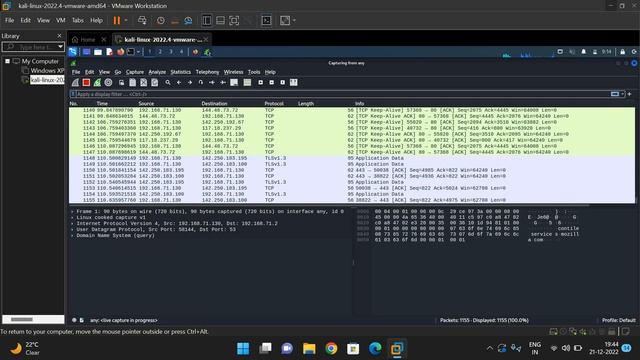Open display filter history dropdown arrow
This screenshot has height=360, width=640.
coord(623,94)
